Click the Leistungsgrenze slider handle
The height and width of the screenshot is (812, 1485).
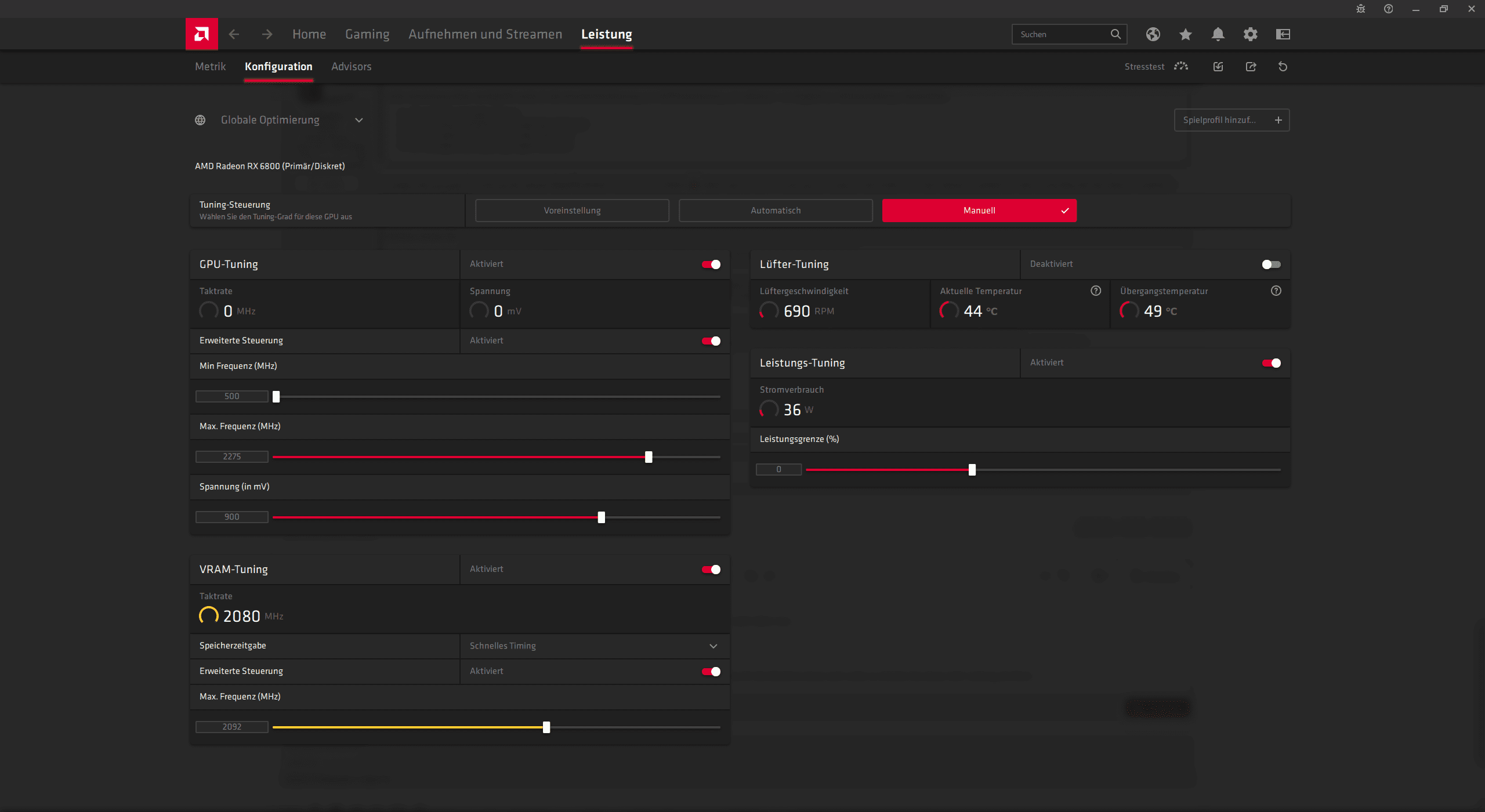972,470
